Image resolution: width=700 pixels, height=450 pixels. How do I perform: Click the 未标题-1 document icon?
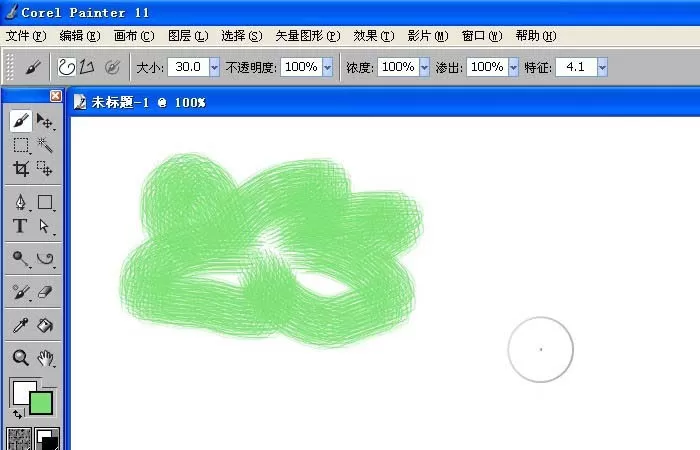tap(80, 102)
